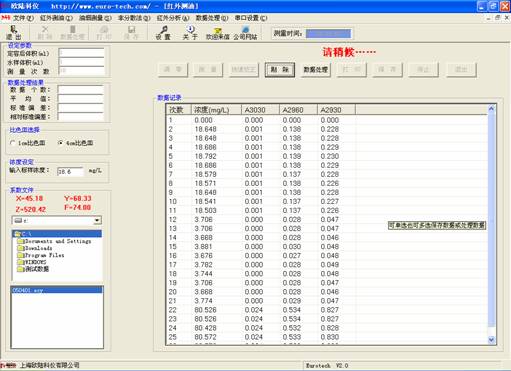Select the Program Files folder

point(41,255)
